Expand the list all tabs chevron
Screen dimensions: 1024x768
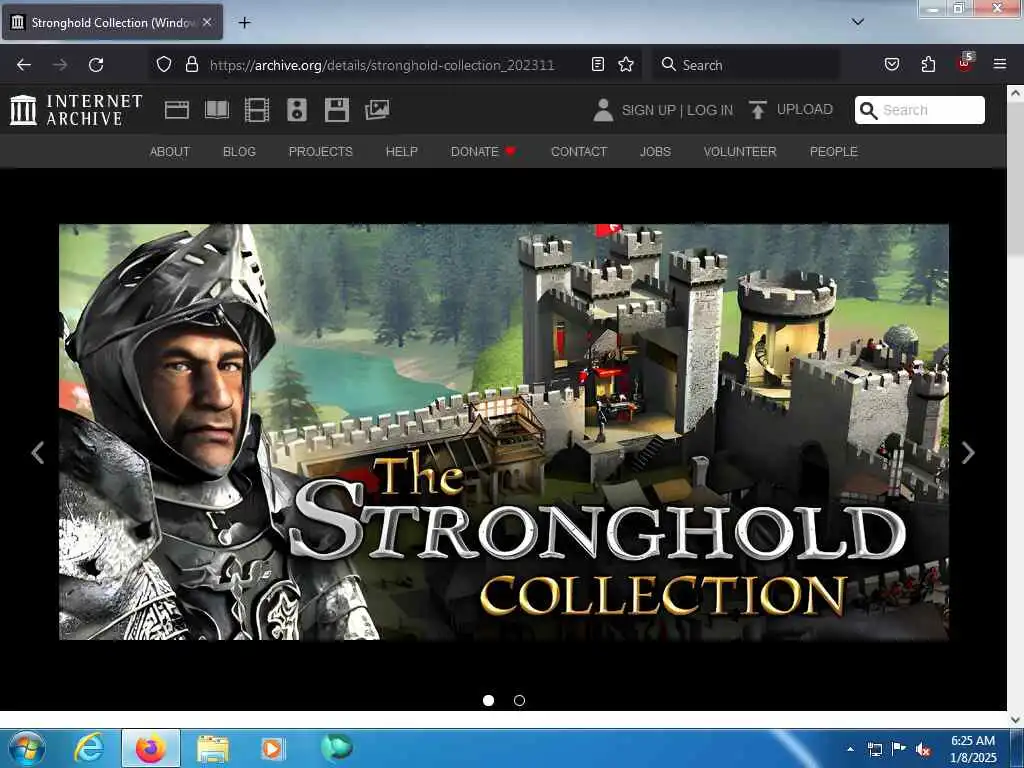858,22
